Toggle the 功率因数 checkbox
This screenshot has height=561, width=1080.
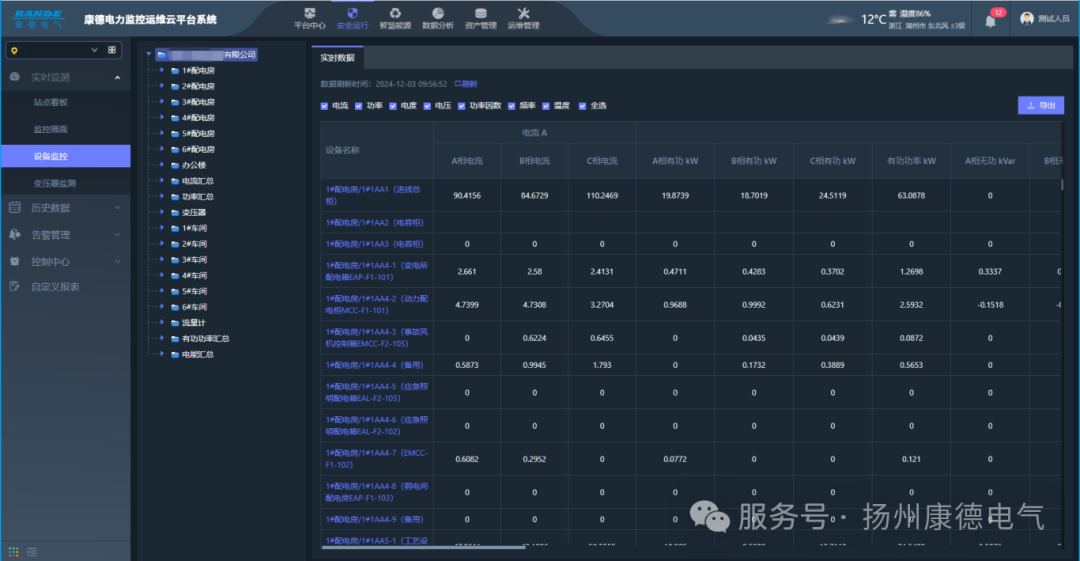coord(462,106)
